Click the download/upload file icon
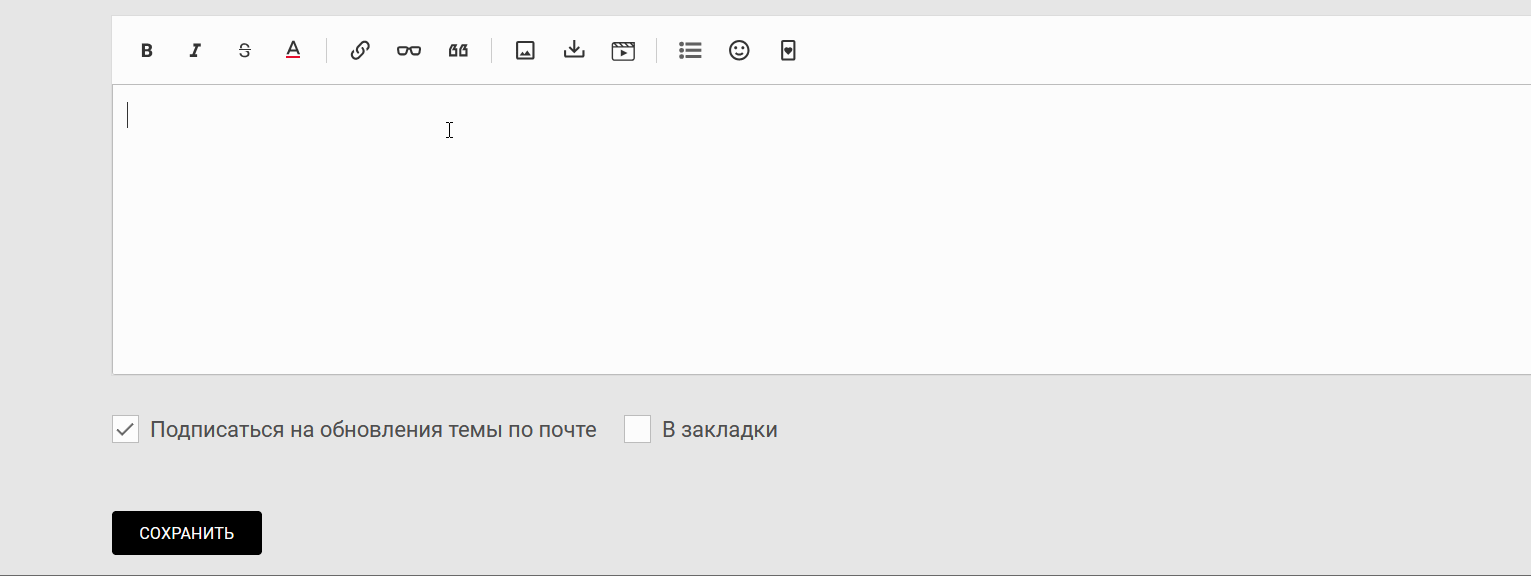This screenshot has width=1531, height=576. click(x=574, y=50)
